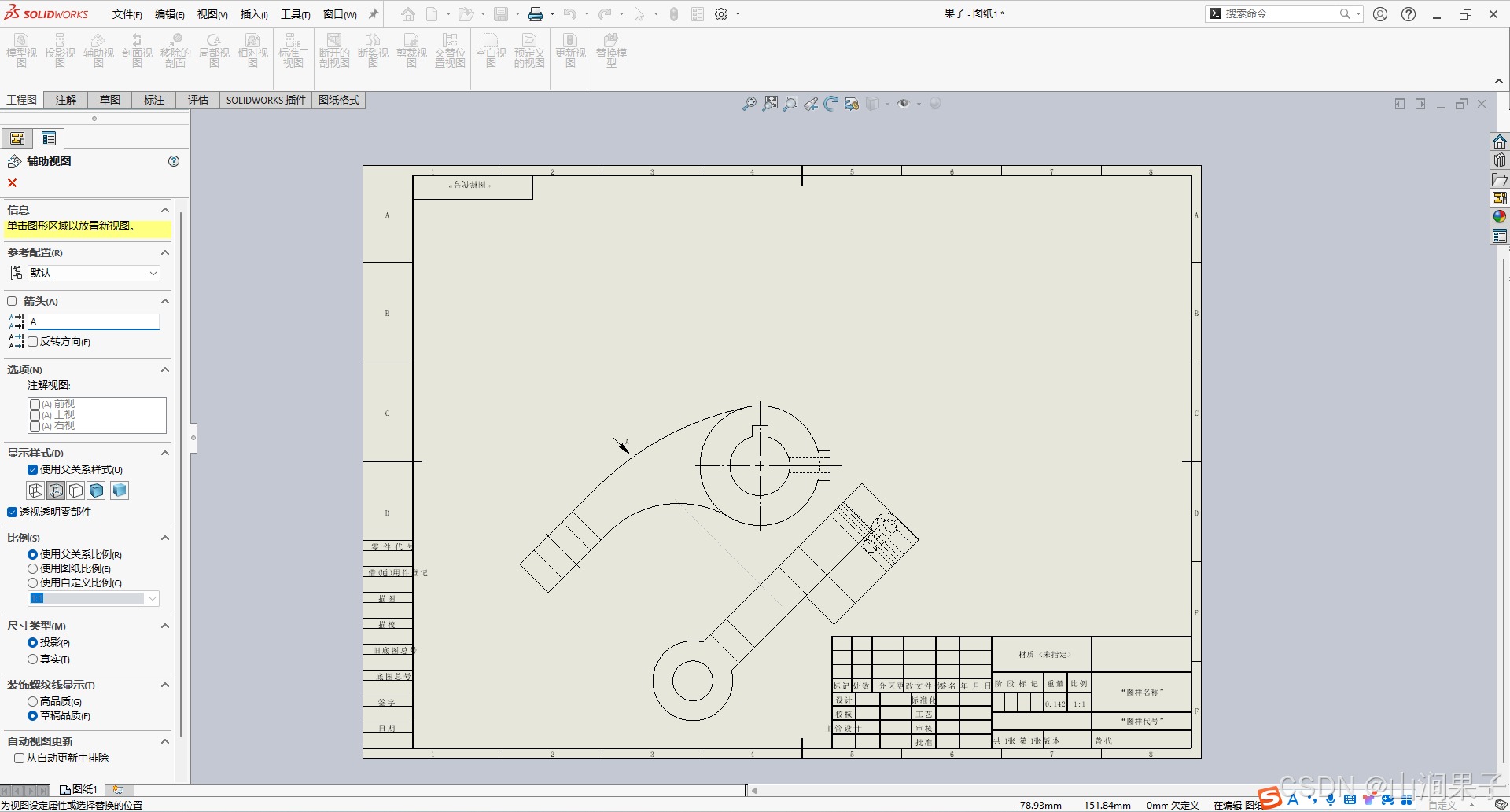The image size is (1510, 812).
Task: Switch to the SOLIDWORKS 插件 tab
Action: (x=266, y=100)
